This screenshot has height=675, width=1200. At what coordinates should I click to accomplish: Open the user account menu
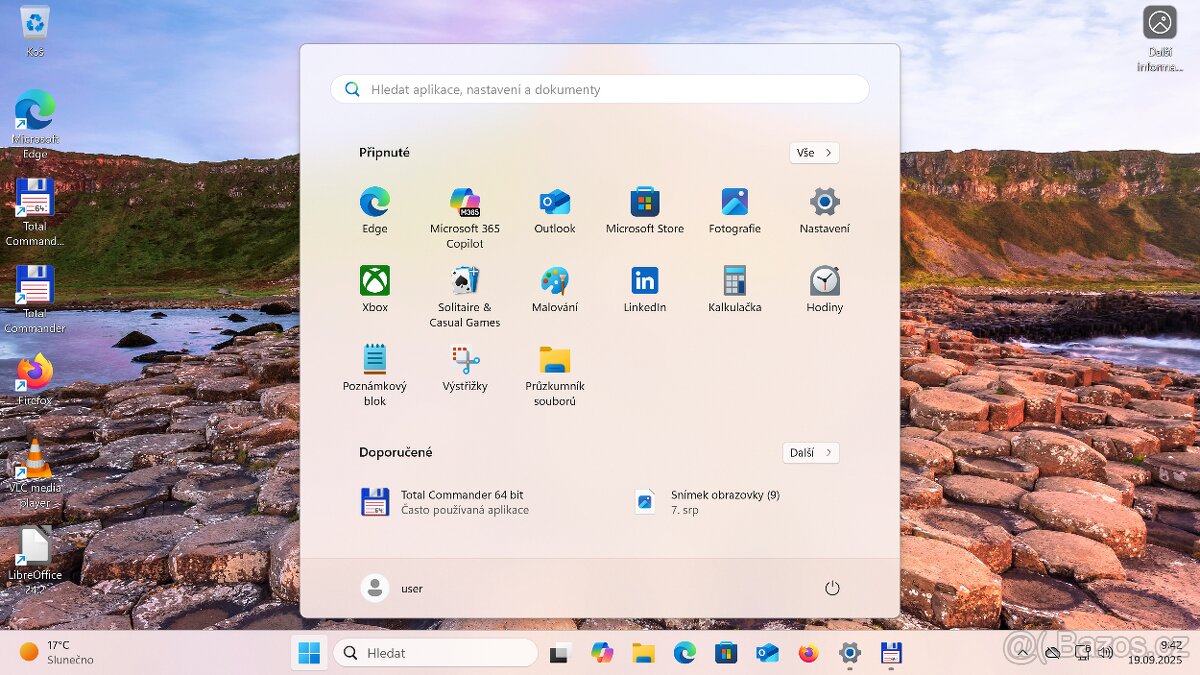(x=392, y=588)
